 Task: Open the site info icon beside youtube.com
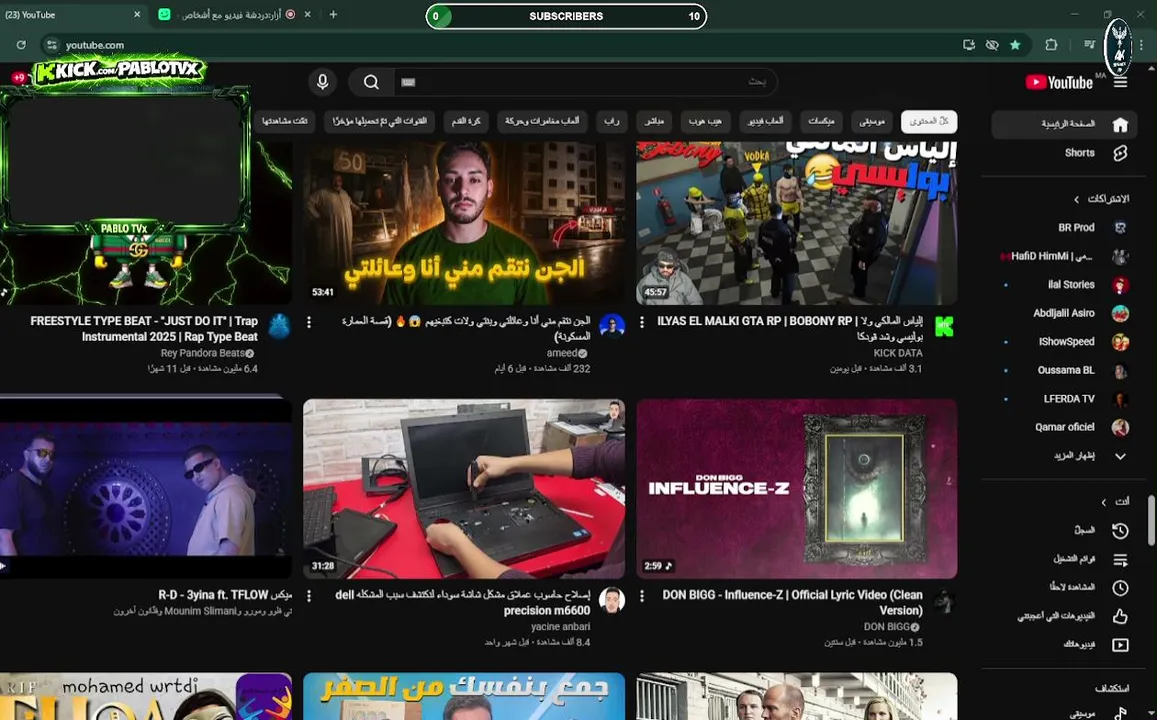click(51, 45)
